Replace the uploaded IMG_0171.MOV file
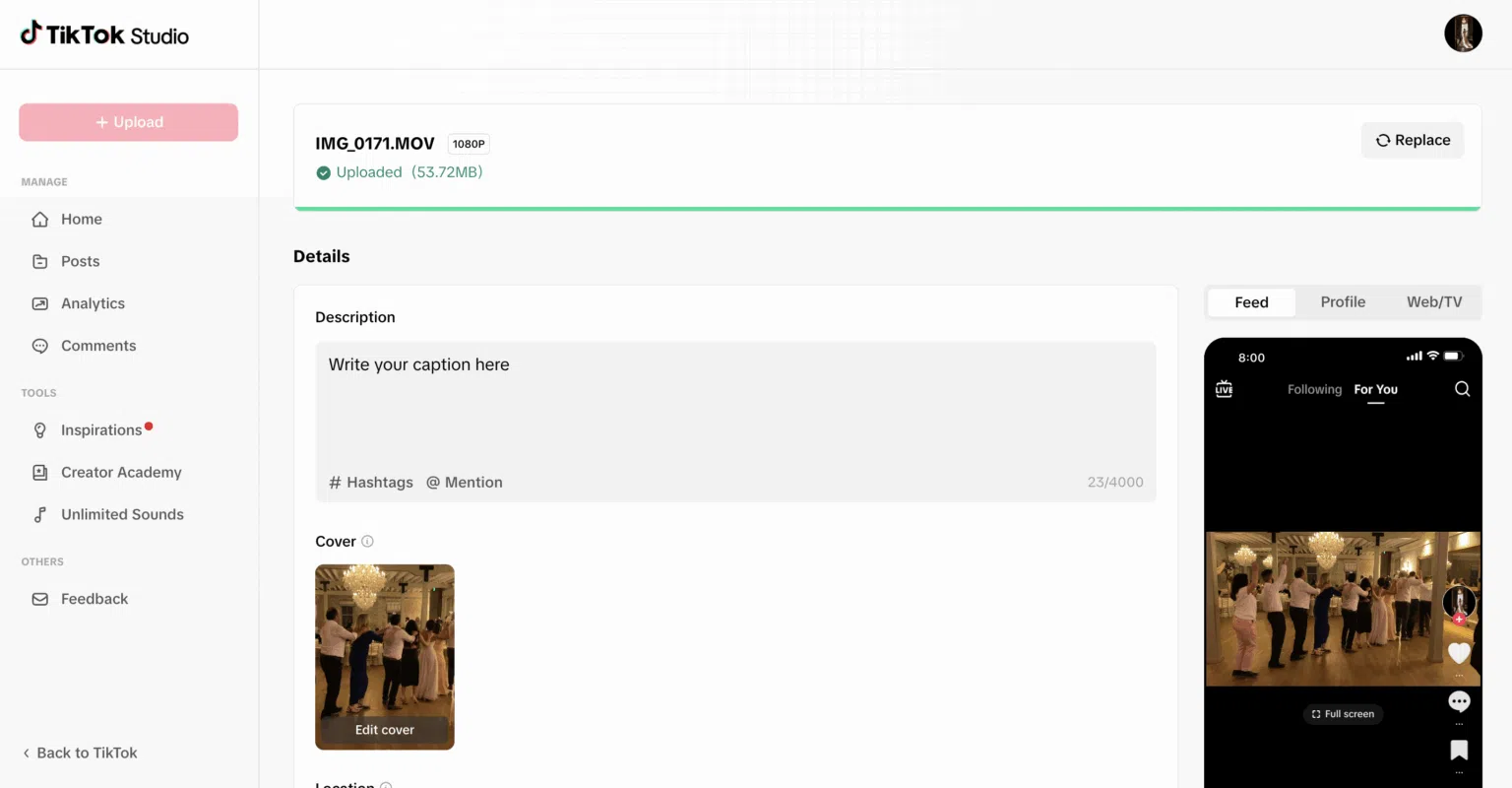Screen dimensions: 1512x788 [x=1412, y=140]
